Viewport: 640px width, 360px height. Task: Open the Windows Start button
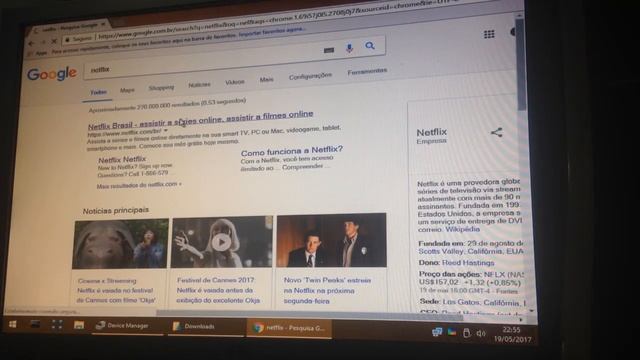13,324
